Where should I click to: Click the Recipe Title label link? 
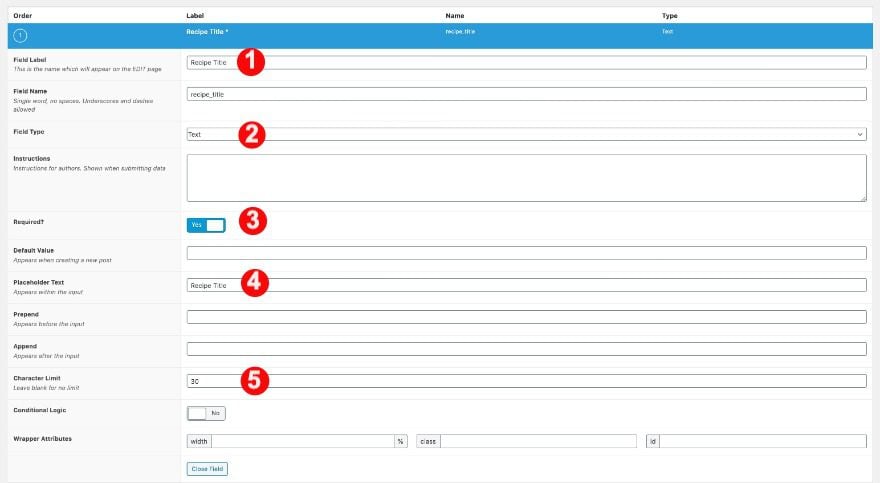click(207, 32)
